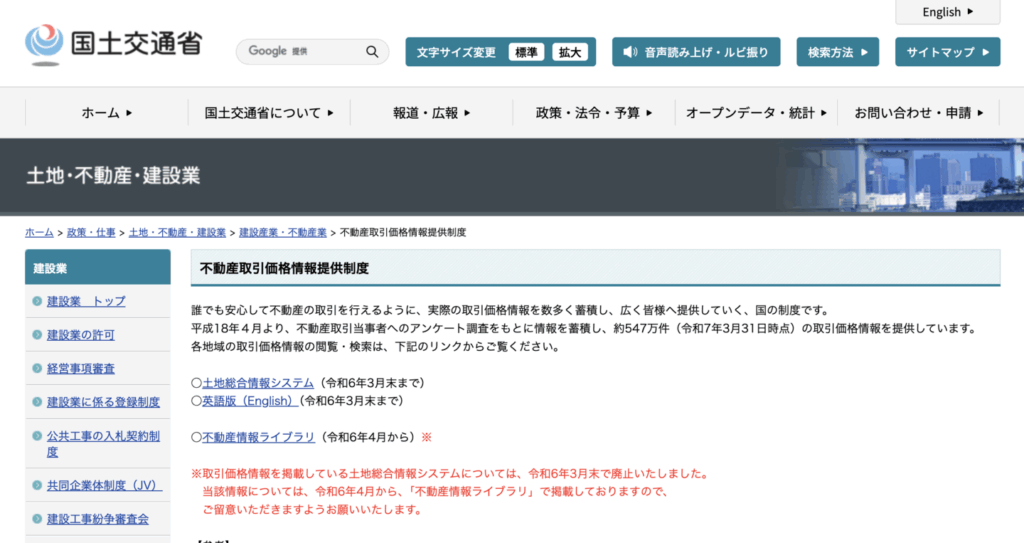Set font size to 拡大
Viewport: 1024px width, 543px height.
coord(570,52)
